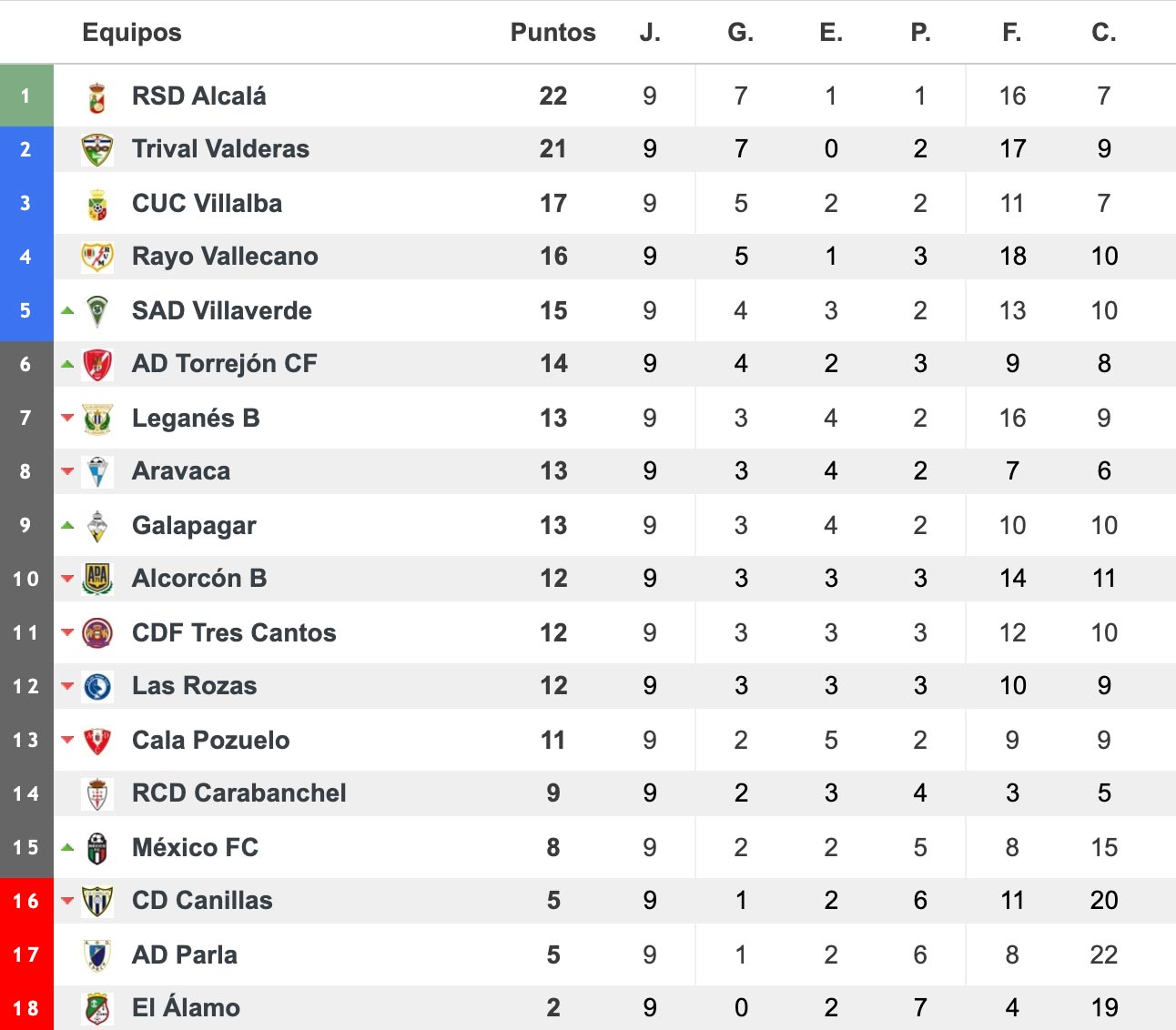Click AD Parla's 22 goals conceded cell
This screenshot has height=1030, width=1176.
1104,954
